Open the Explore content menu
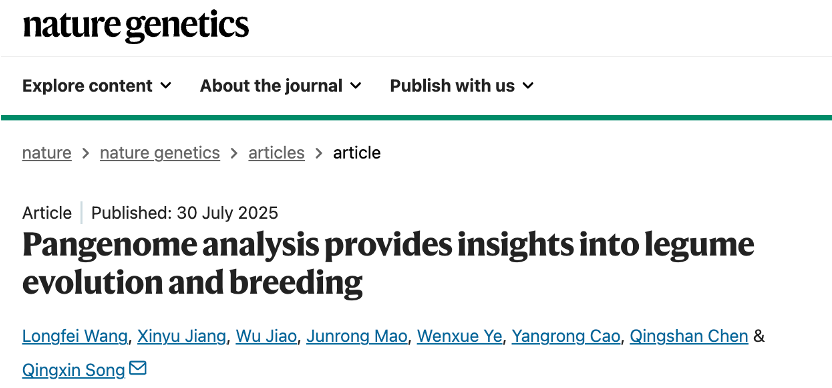 pos(97,85)
